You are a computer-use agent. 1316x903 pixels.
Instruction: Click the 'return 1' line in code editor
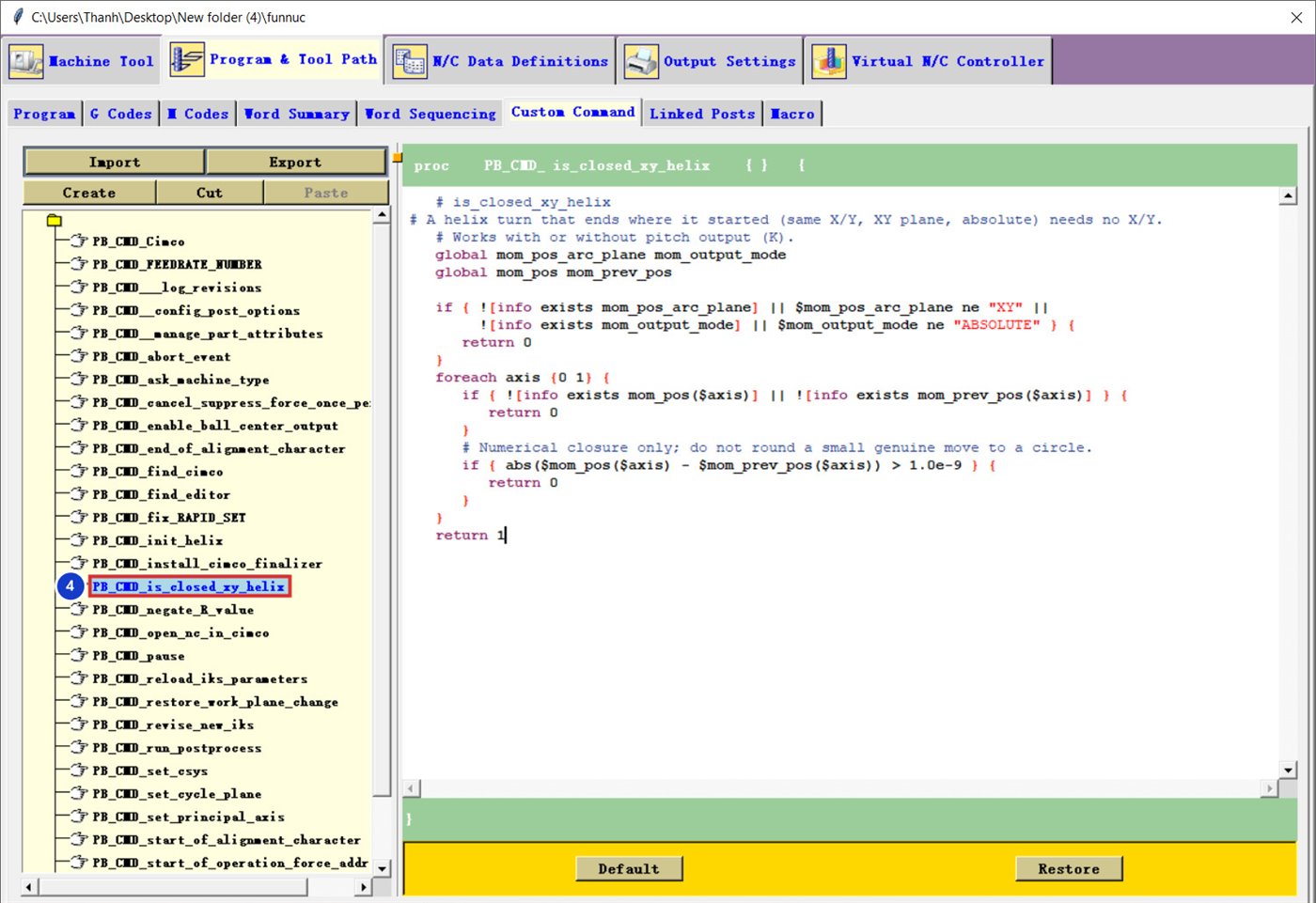471,536
